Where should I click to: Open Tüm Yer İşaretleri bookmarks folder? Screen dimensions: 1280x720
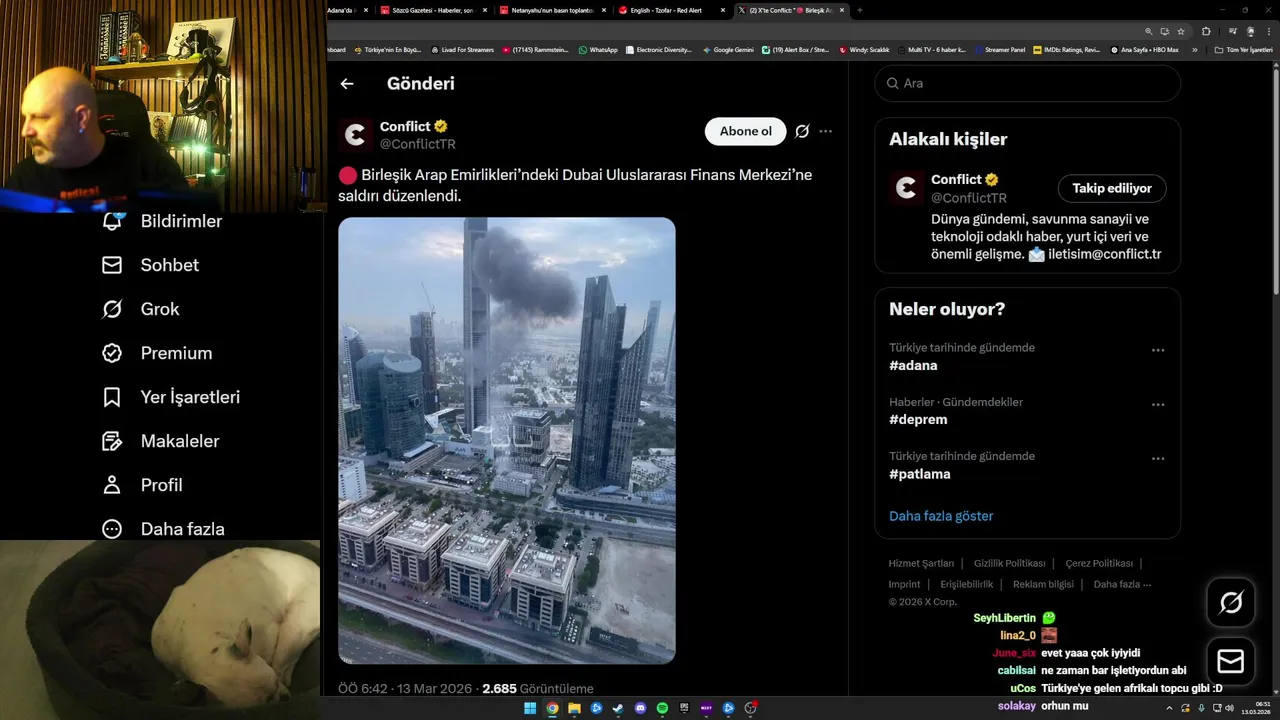[x=1244, y=49]
